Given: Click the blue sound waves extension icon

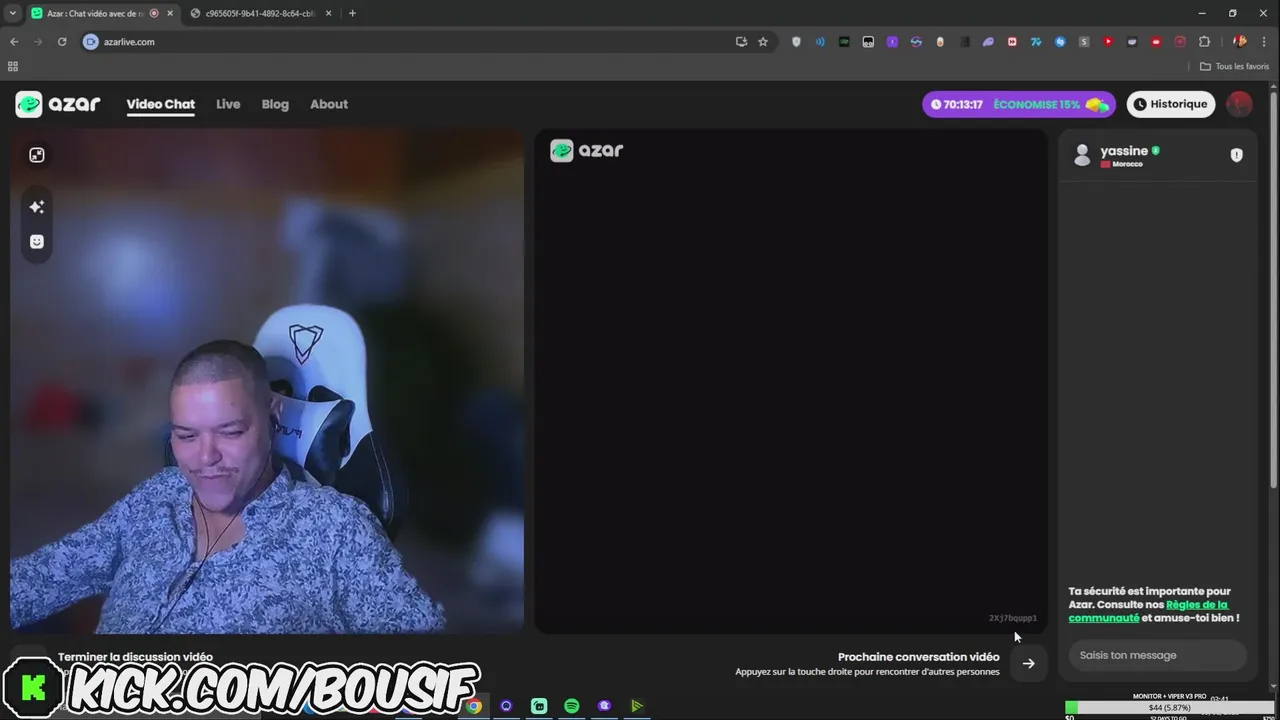Looking at the screenshot, I should tap(820, 42).
